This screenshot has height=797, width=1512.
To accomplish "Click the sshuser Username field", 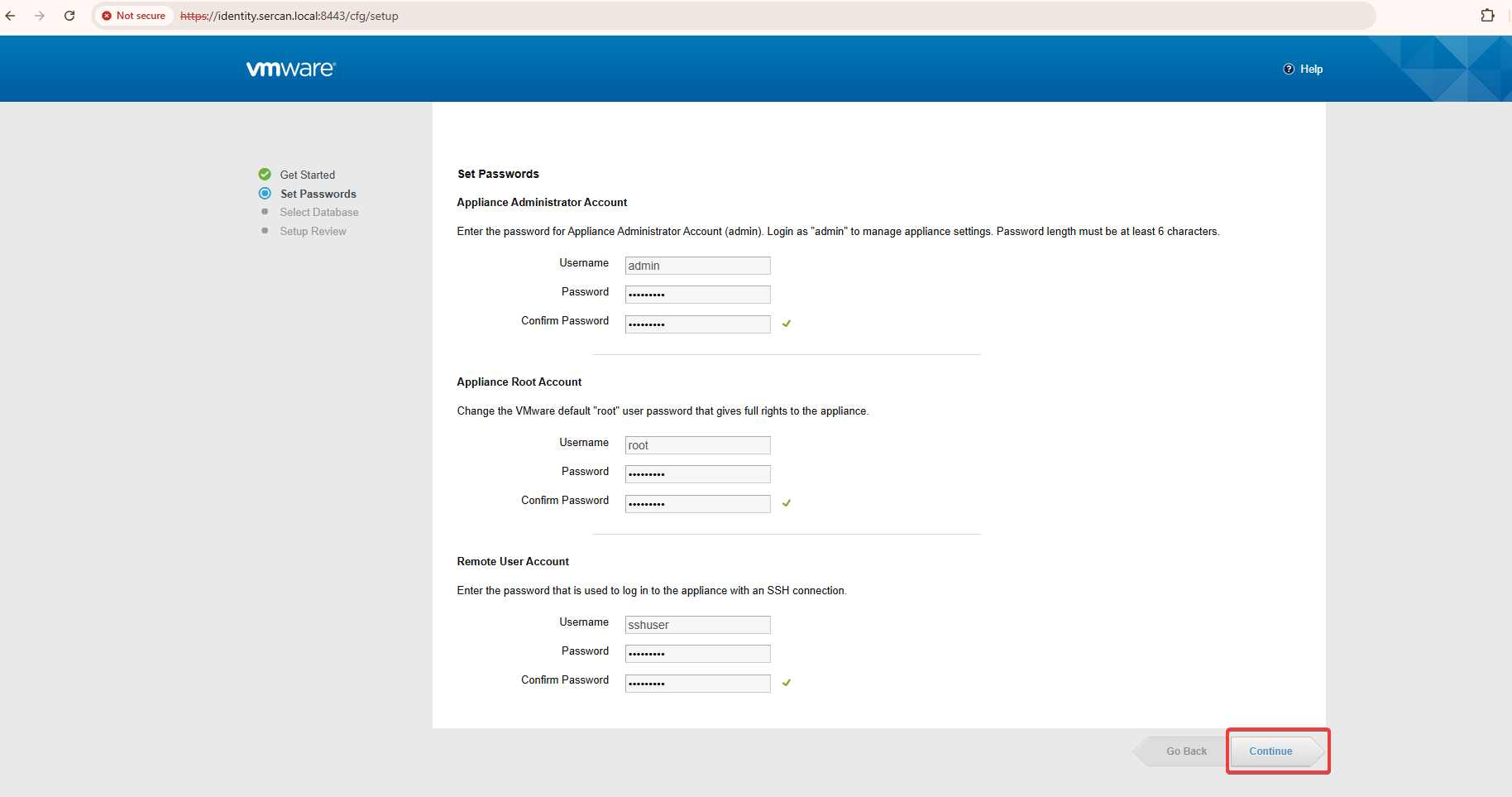I will pyautogui.click(x=697, y=625).
